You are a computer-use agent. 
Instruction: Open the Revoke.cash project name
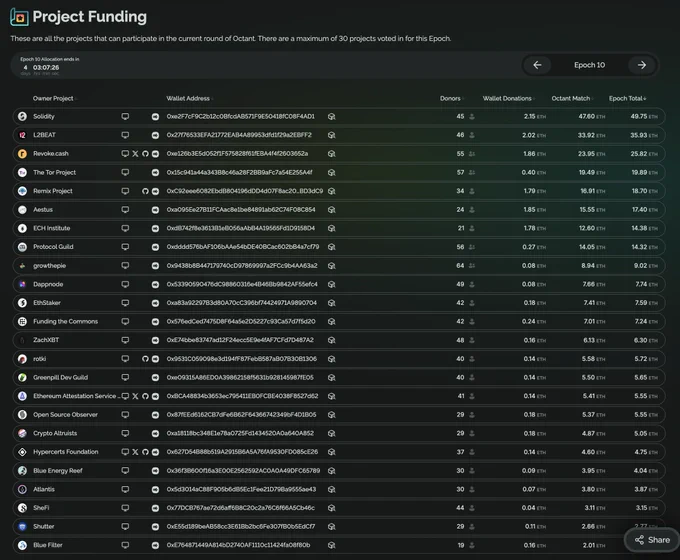point(51,154)
